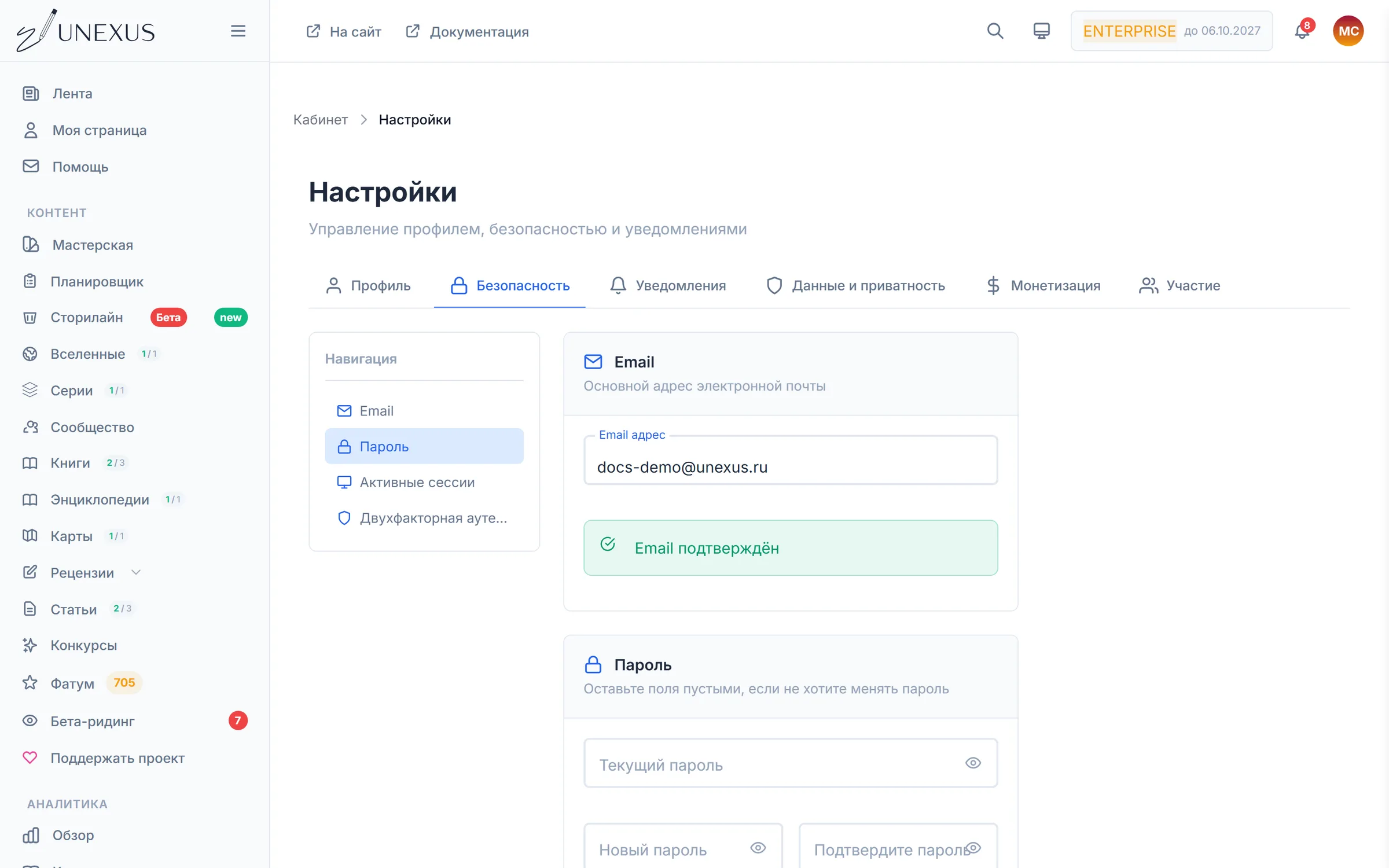Open the search magnifier icon
Image resolution: width=1389 pixels, height=868 pixels.
click(995, 31)
